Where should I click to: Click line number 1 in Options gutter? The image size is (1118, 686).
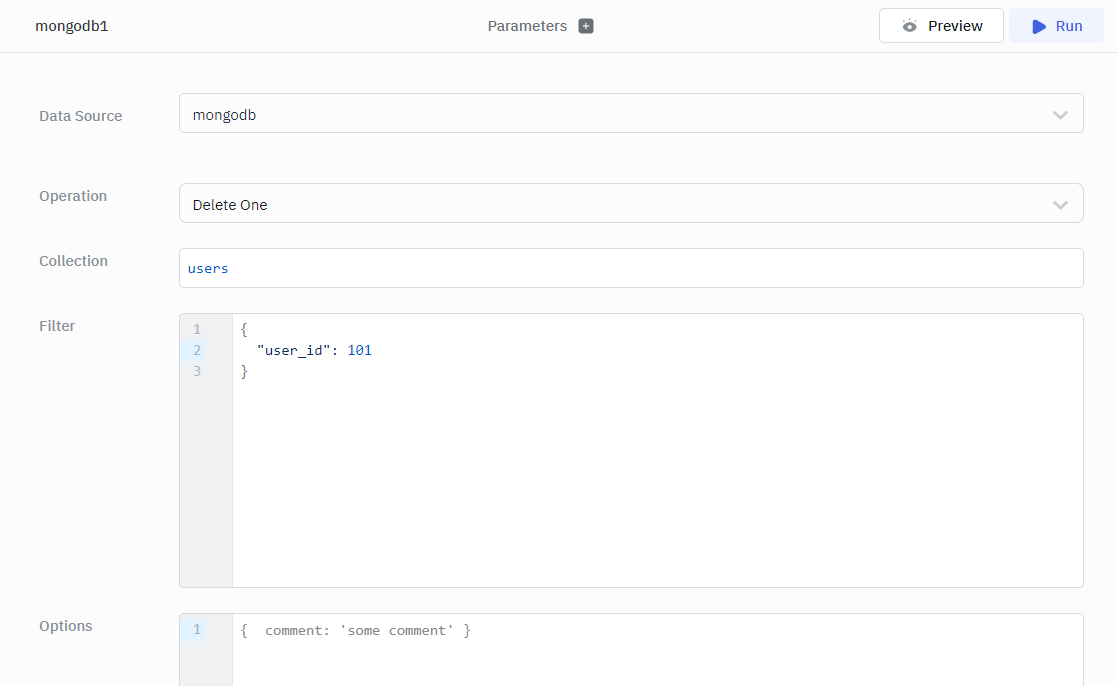pyautogui.click(x=197, y=629)
